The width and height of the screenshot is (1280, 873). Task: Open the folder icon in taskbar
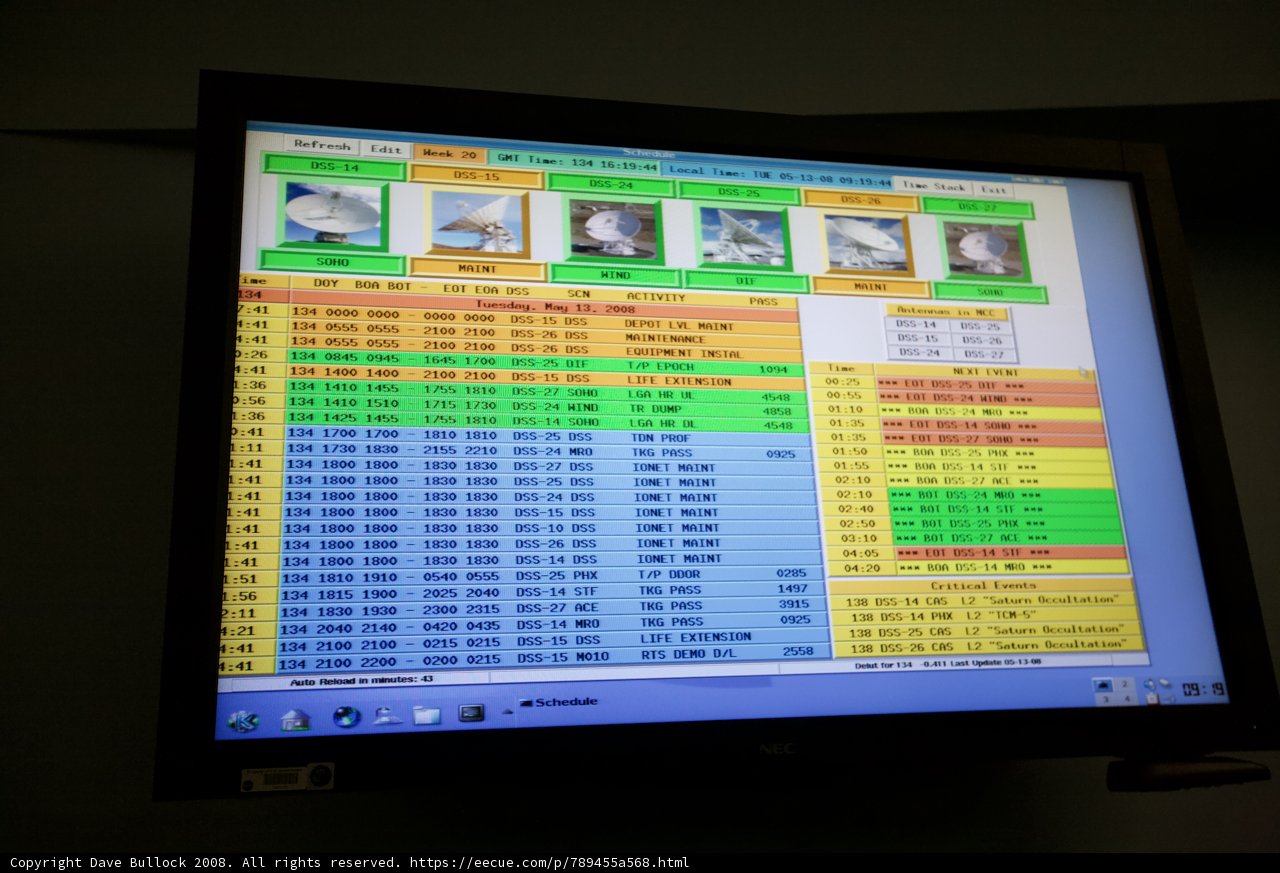coord(427,715)
